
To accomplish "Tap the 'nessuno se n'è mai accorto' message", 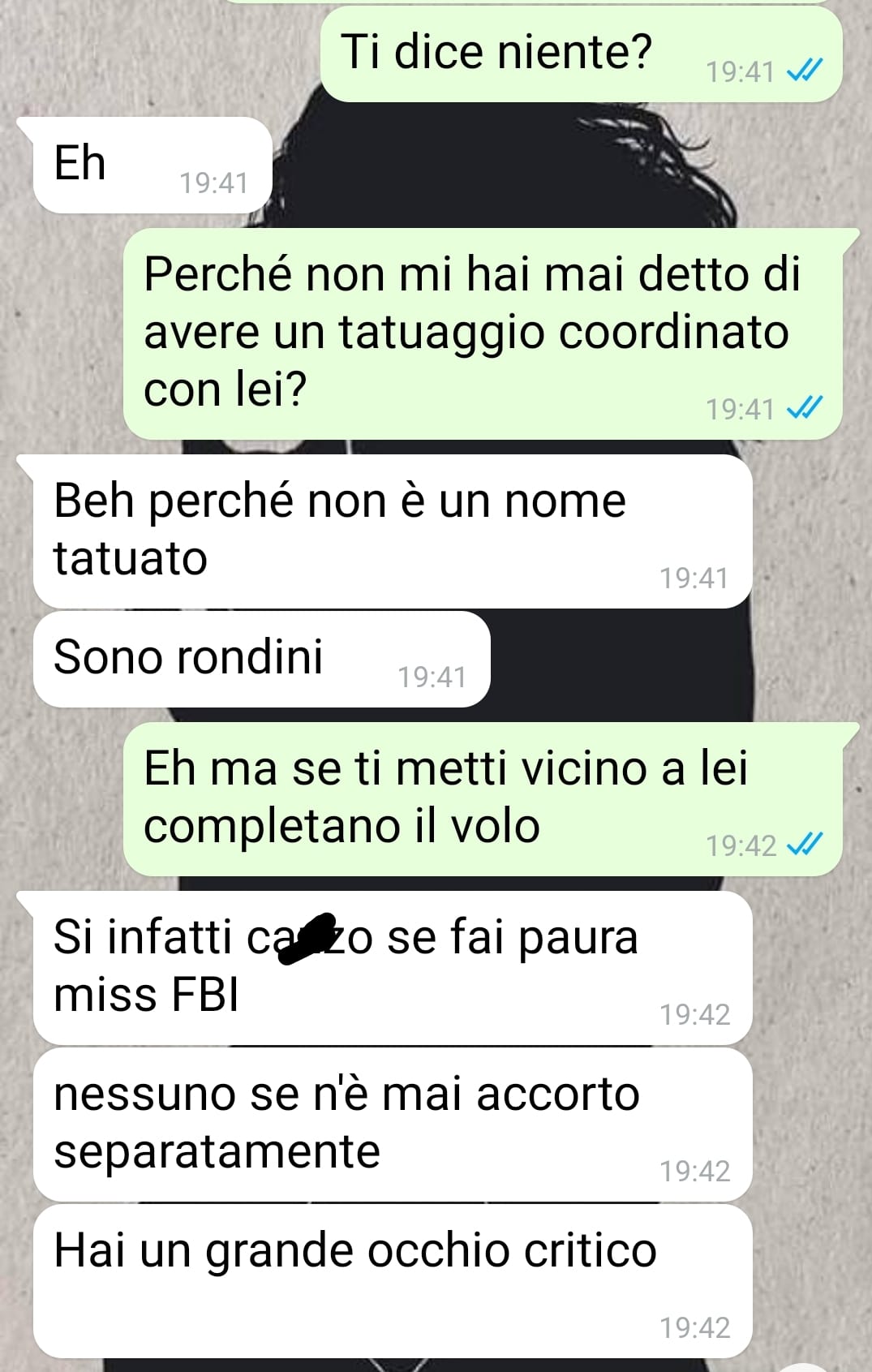I will [393, 1125].
